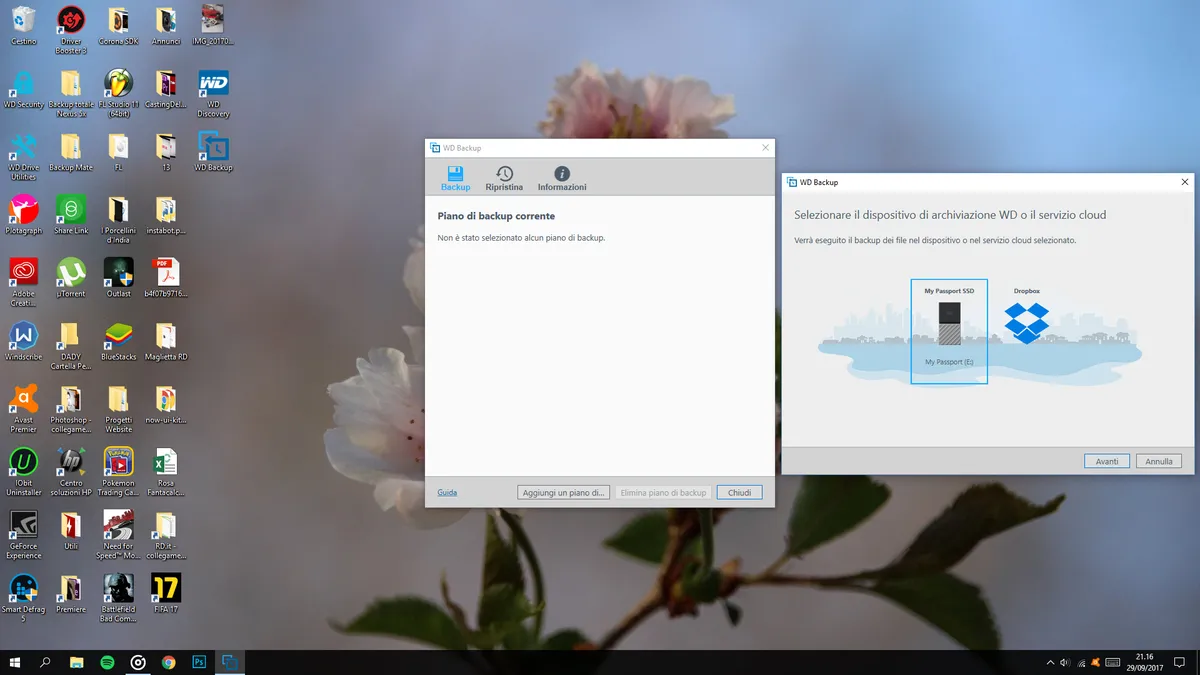Image resolution: width=1200 pixels, height=675 pixels.
Task: Open the taskbar clock and date
Action: 1145,662
